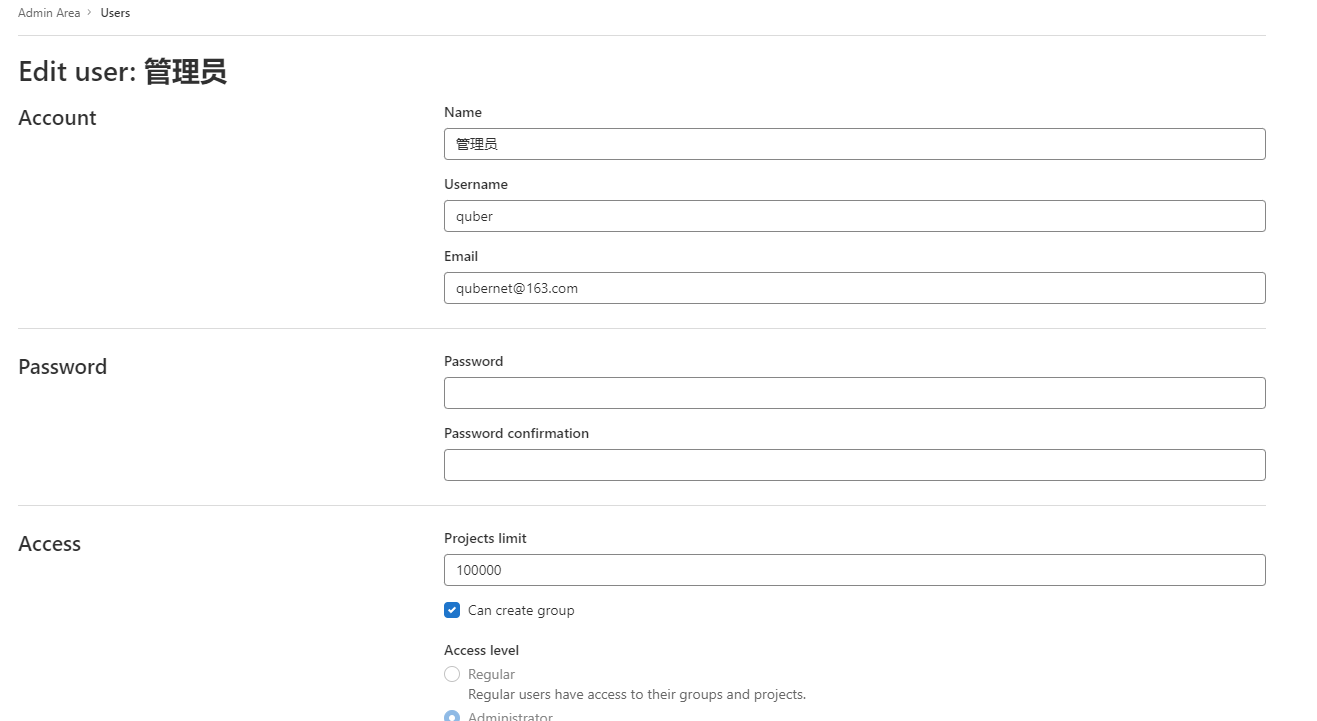Viewport: 1317px width, 721px height.
Task: Open the Admin Area breadcrumb link
Action: [x=49, y=13]
